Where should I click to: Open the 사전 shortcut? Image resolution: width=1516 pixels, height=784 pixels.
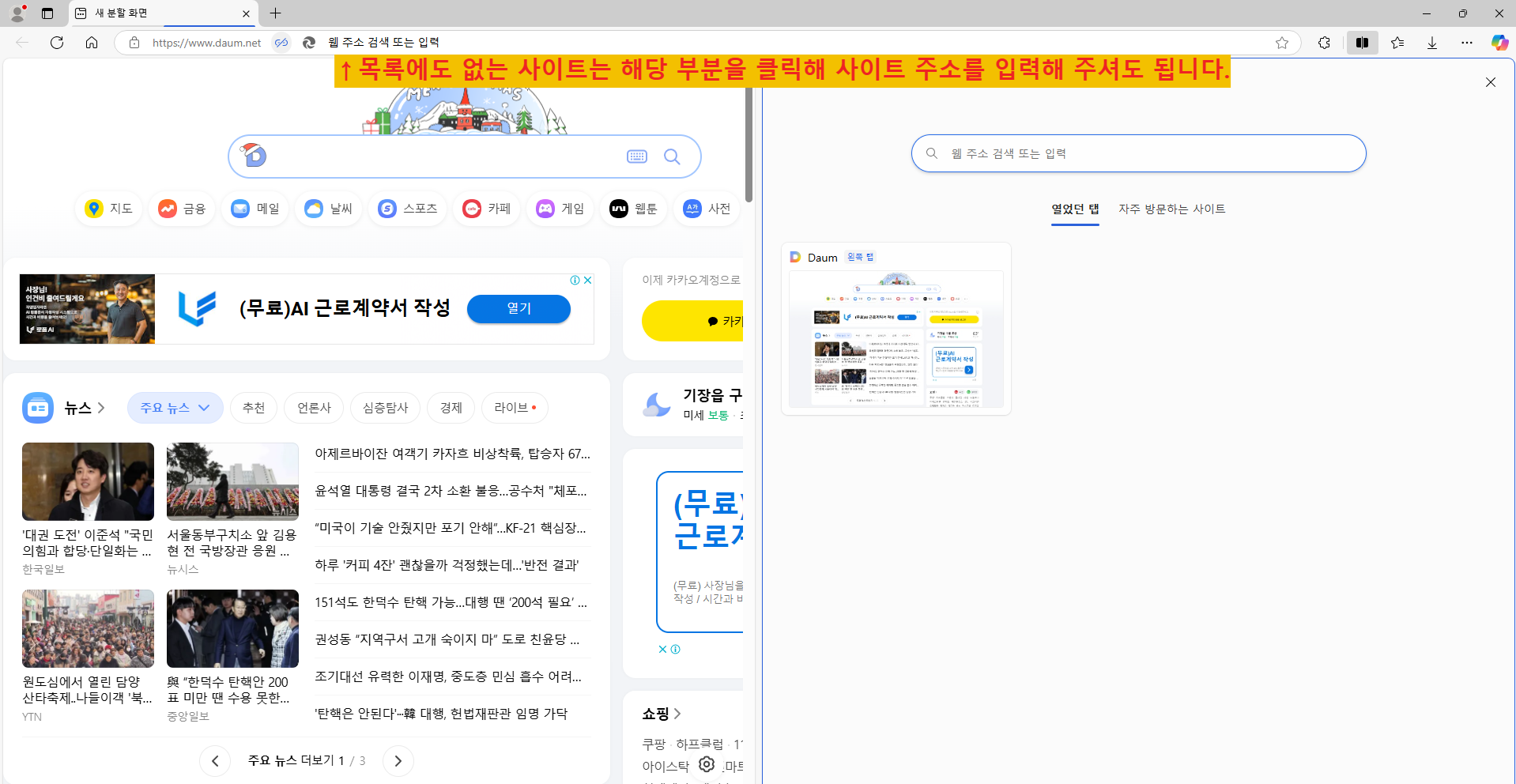click(707, 209)
